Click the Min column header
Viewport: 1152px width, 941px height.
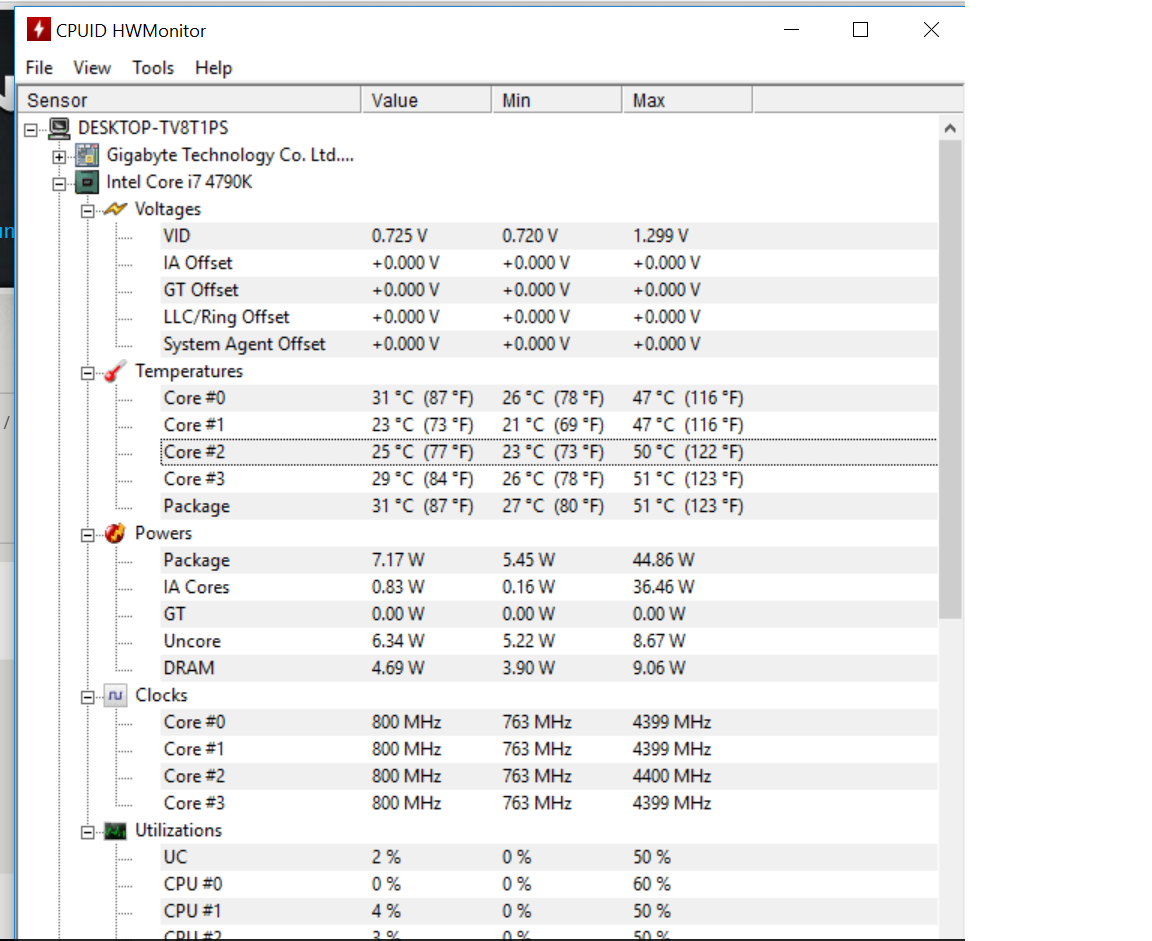pos(557,100)
